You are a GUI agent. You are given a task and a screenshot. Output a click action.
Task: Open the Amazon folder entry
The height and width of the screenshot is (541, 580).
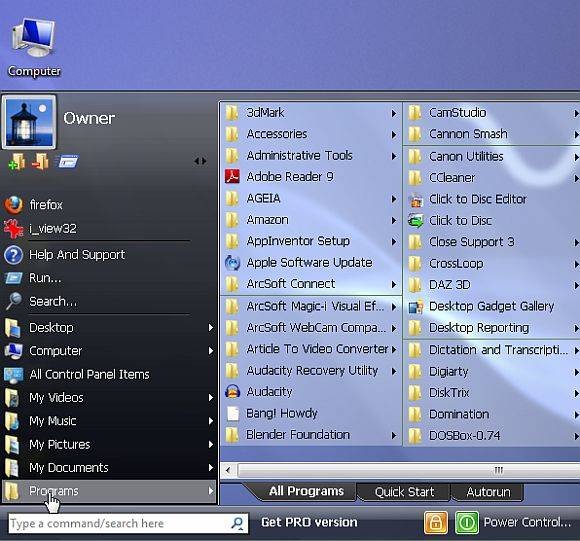coord(311,220)
